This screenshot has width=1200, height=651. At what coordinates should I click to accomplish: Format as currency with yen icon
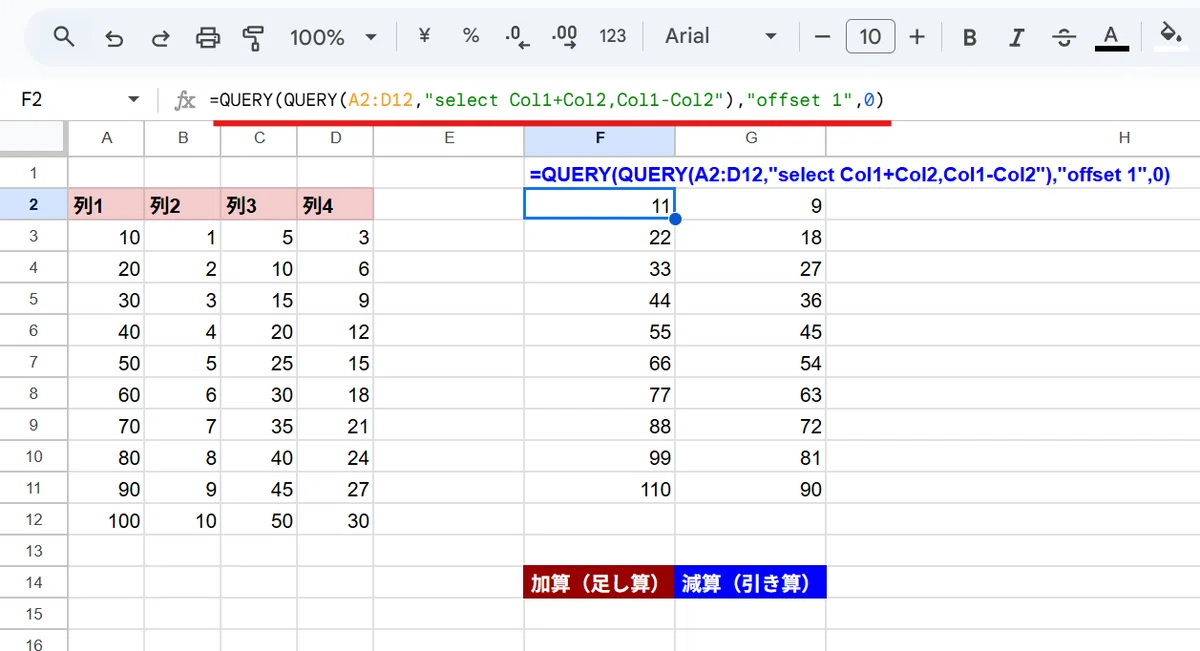pos(424,36)
